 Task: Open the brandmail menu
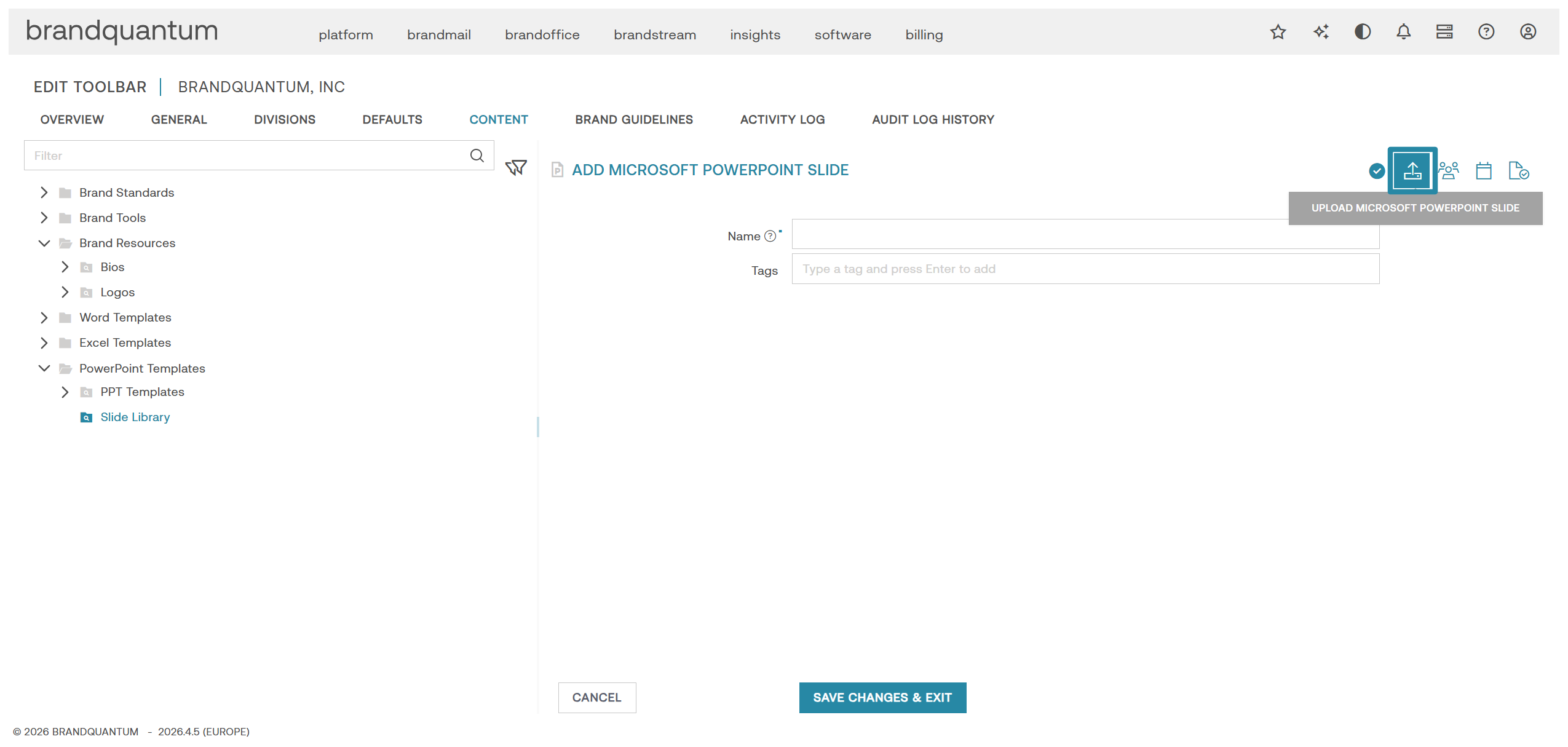coord(438,34)
